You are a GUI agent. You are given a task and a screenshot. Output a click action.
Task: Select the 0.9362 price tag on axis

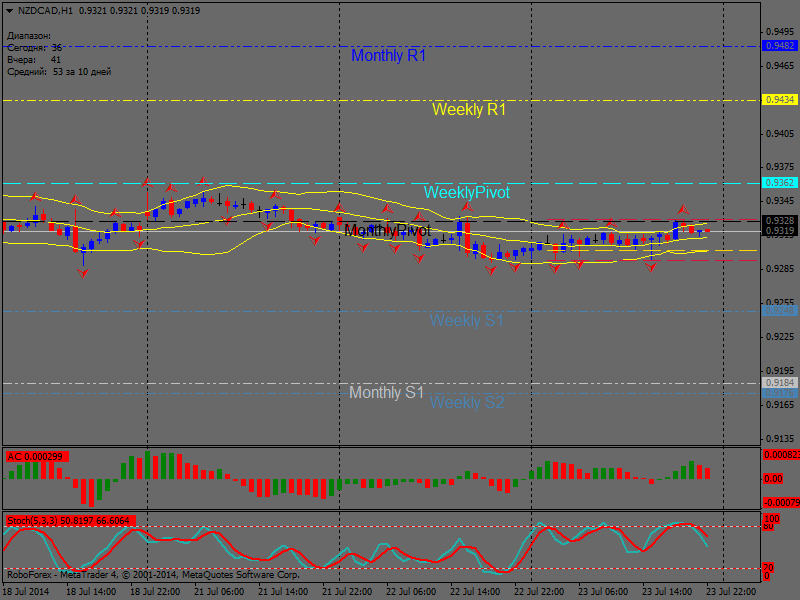[x=779, y=183]
